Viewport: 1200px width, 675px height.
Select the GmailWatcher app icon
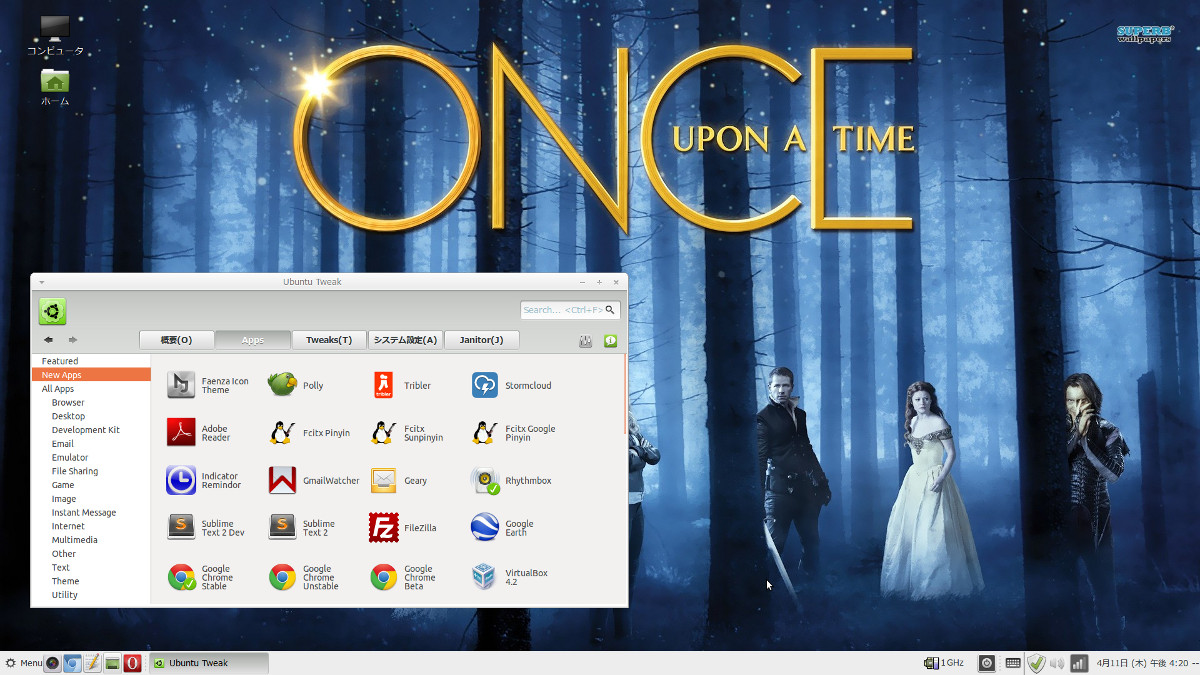[x=283, y=481]
